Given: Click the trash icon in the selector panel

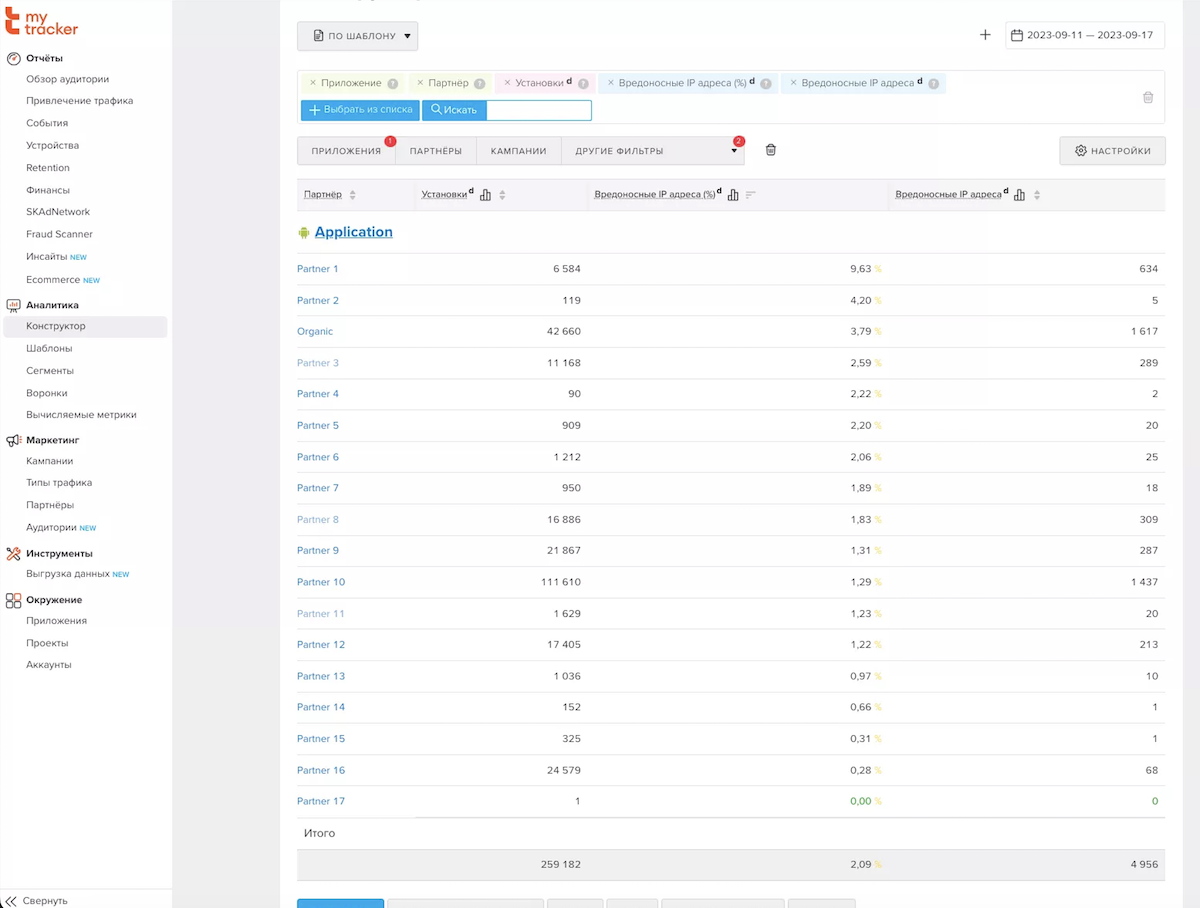Looking at the screenshot, I should click(1148, 97).
